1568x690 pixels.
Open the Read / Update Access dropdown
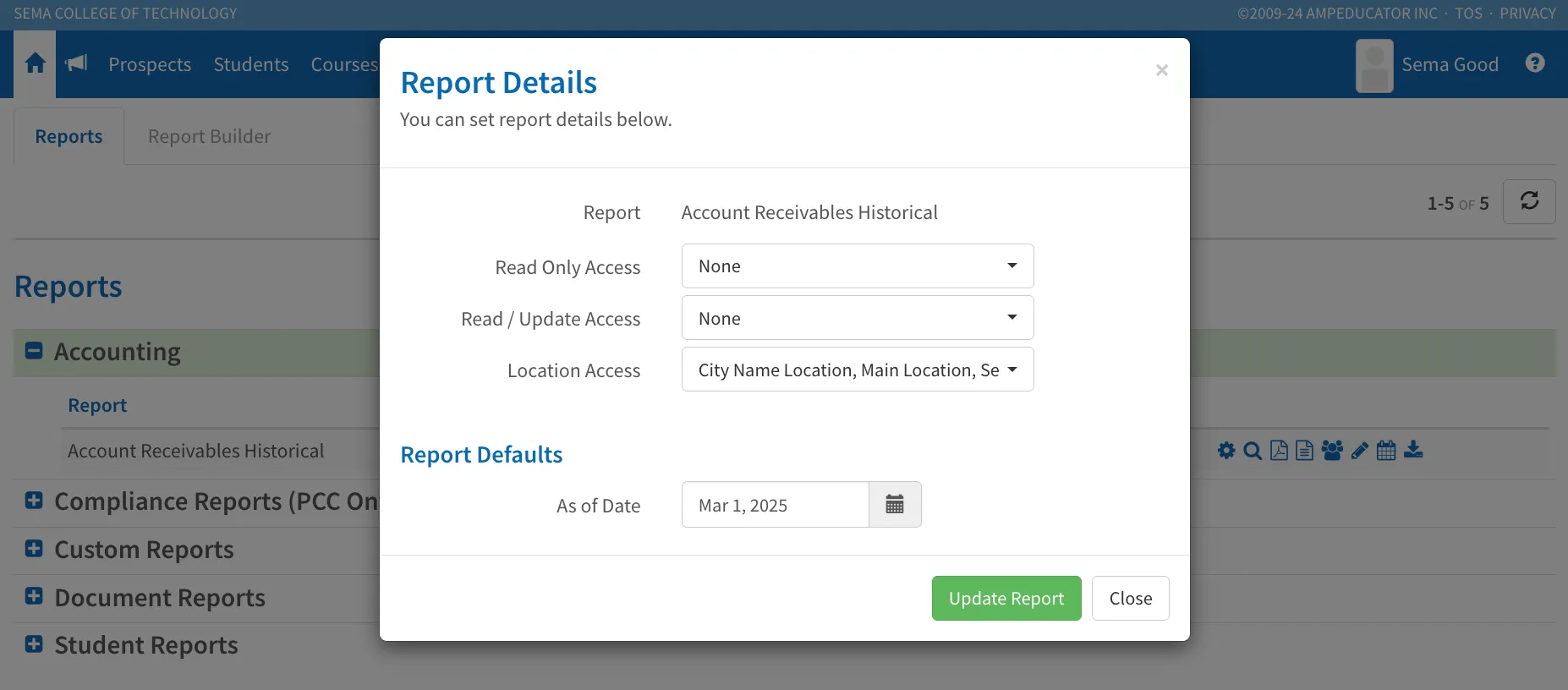[858, 318]
